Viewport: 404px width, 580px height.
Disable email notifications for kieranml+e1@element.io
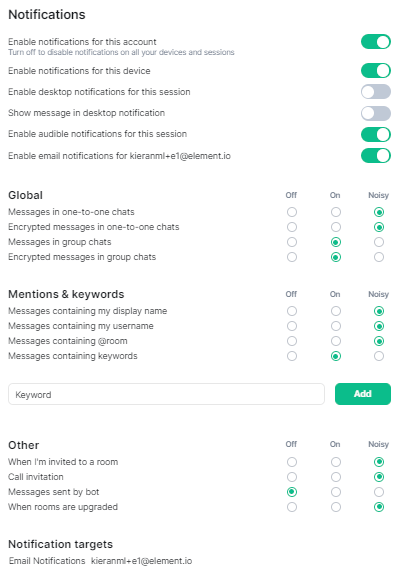(376, 156)
